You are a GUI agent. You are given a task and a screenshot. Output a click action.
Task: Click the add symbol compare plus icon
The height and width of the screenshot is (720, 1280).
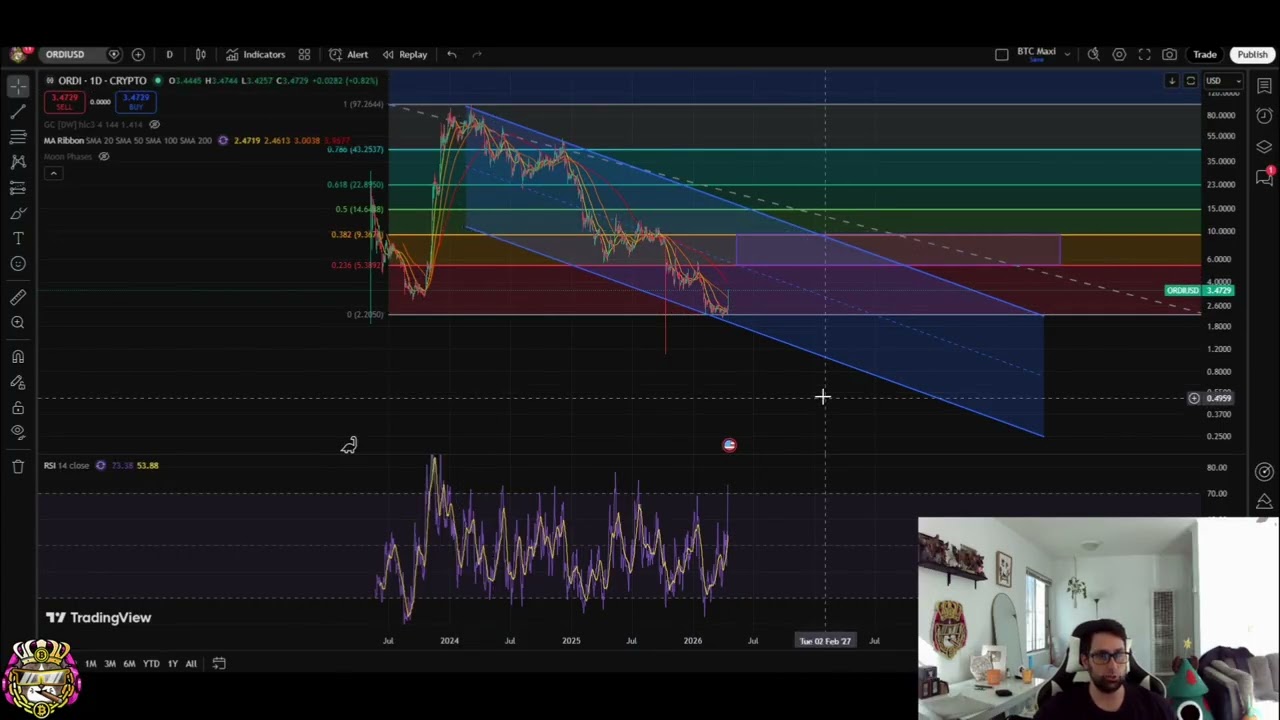click(138, 54)
